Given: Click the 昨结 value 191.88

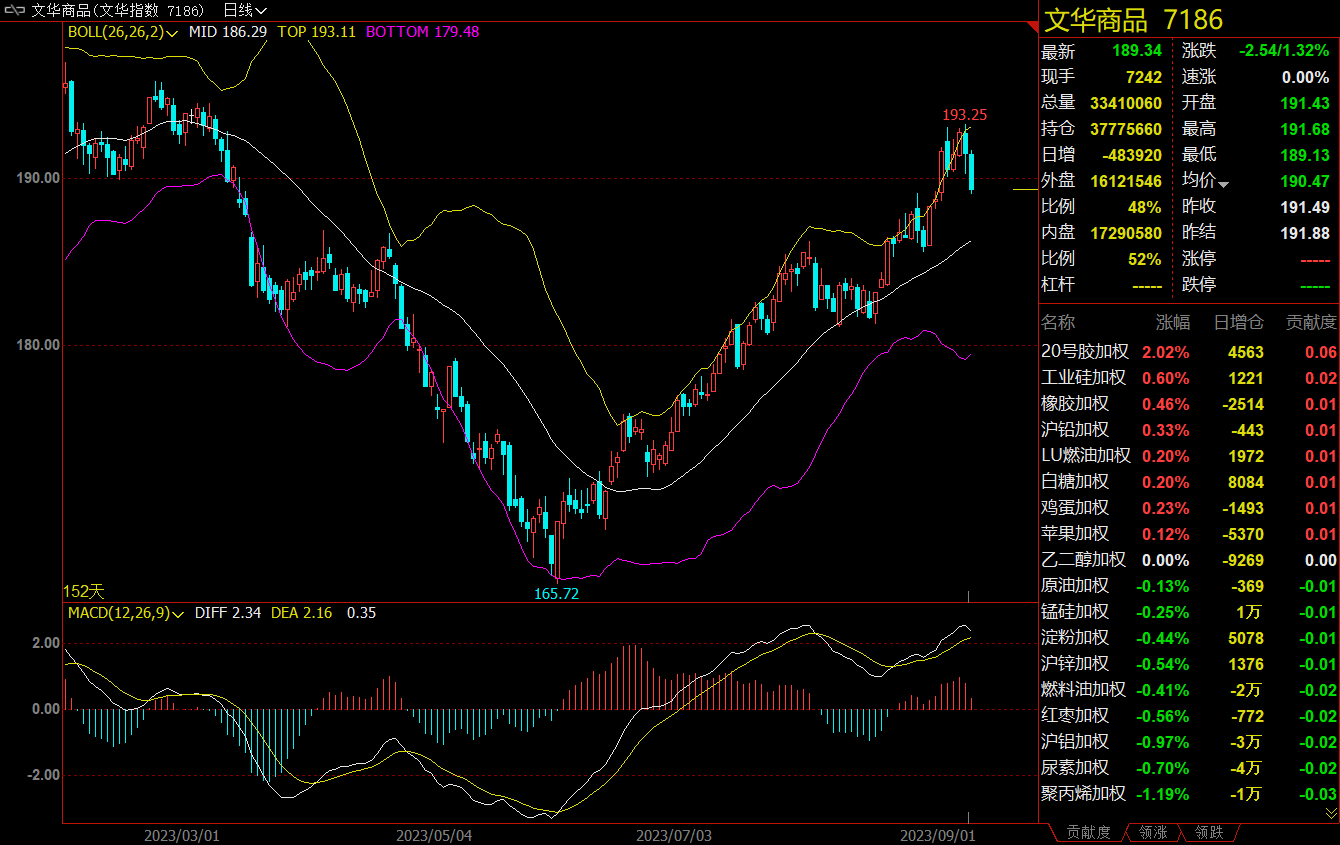Looking at the screenshot, I should tap(1305, 233).
